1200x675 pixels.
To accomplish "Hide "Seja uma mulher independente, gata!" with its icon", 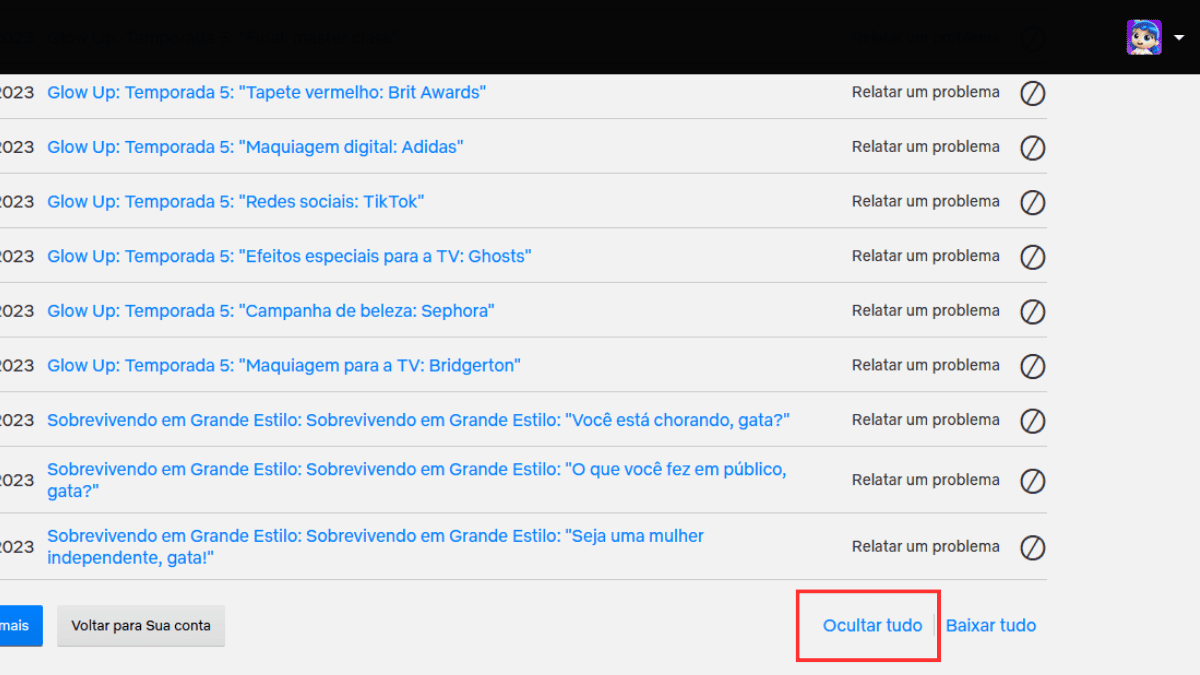I will (1033, 548).
